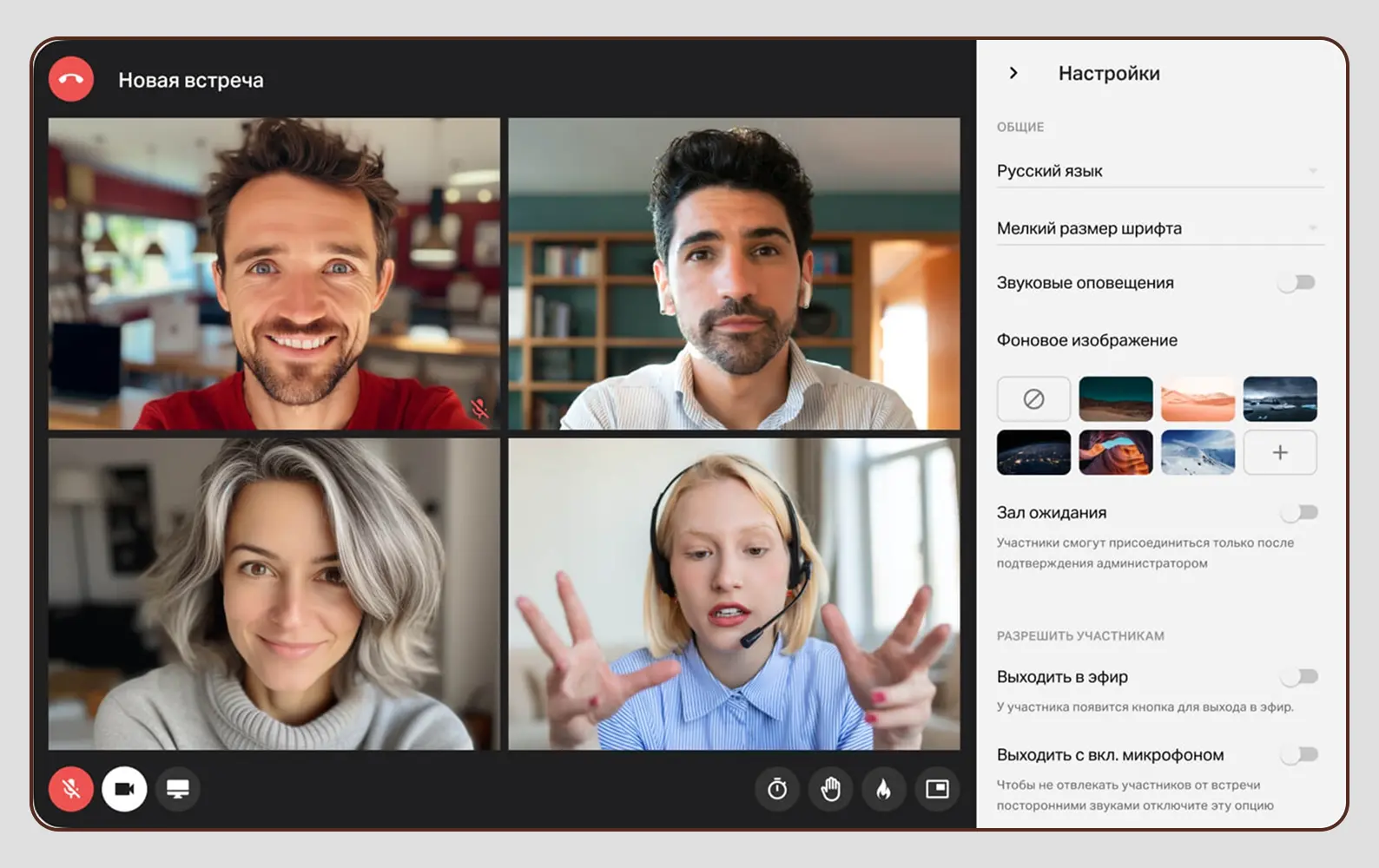The image size is (1379, 868).
Task: Choose the pink desert dunes background
Action: point(1198,399)
